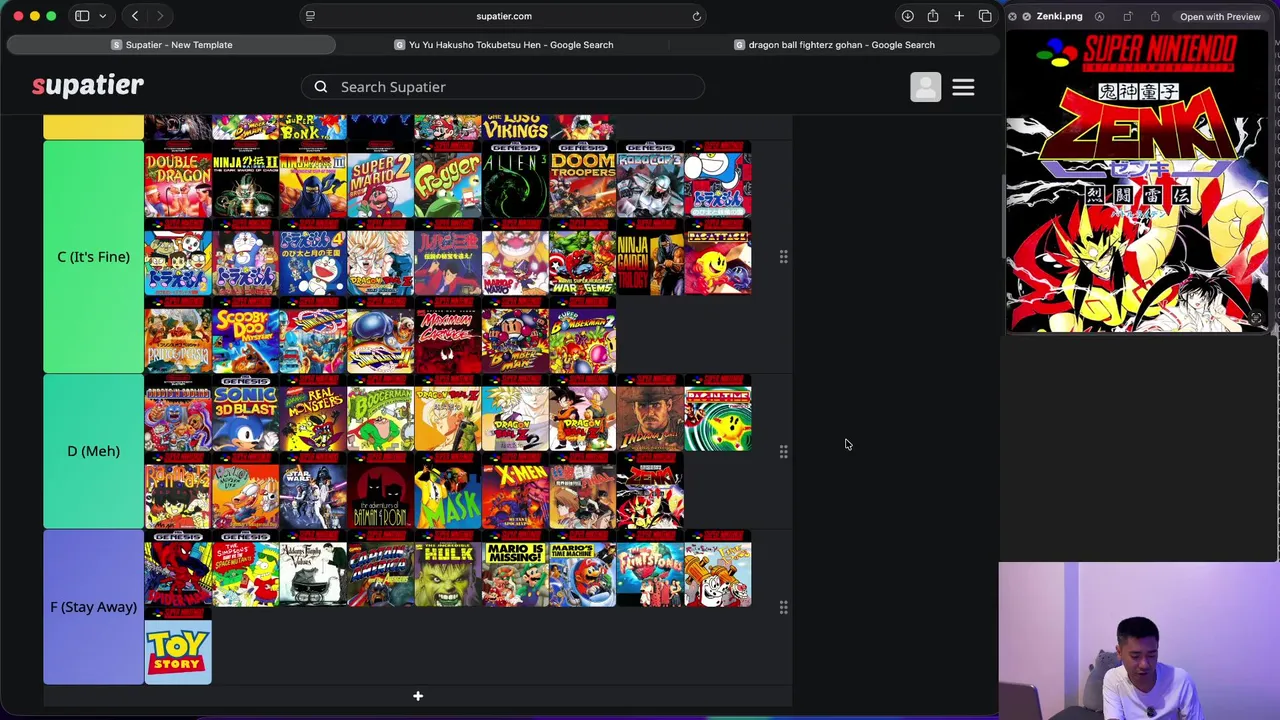Share Zenki.png from Quick Look
Viewport: 1280px width, 720px height.
pyautogui.click(x=1155, y=16)
